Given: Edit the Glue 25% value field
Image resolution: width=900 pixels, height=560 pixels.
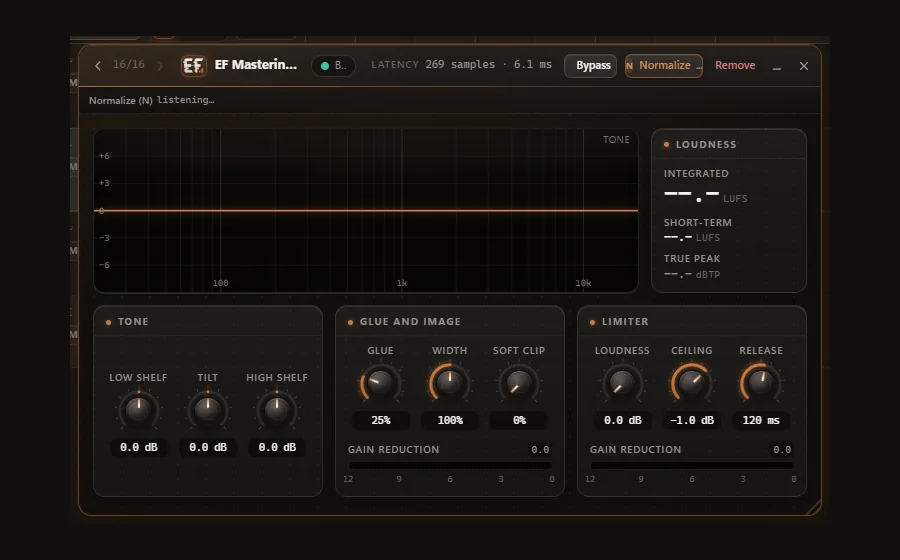Looking at the screenshot, I should [381, 420].
